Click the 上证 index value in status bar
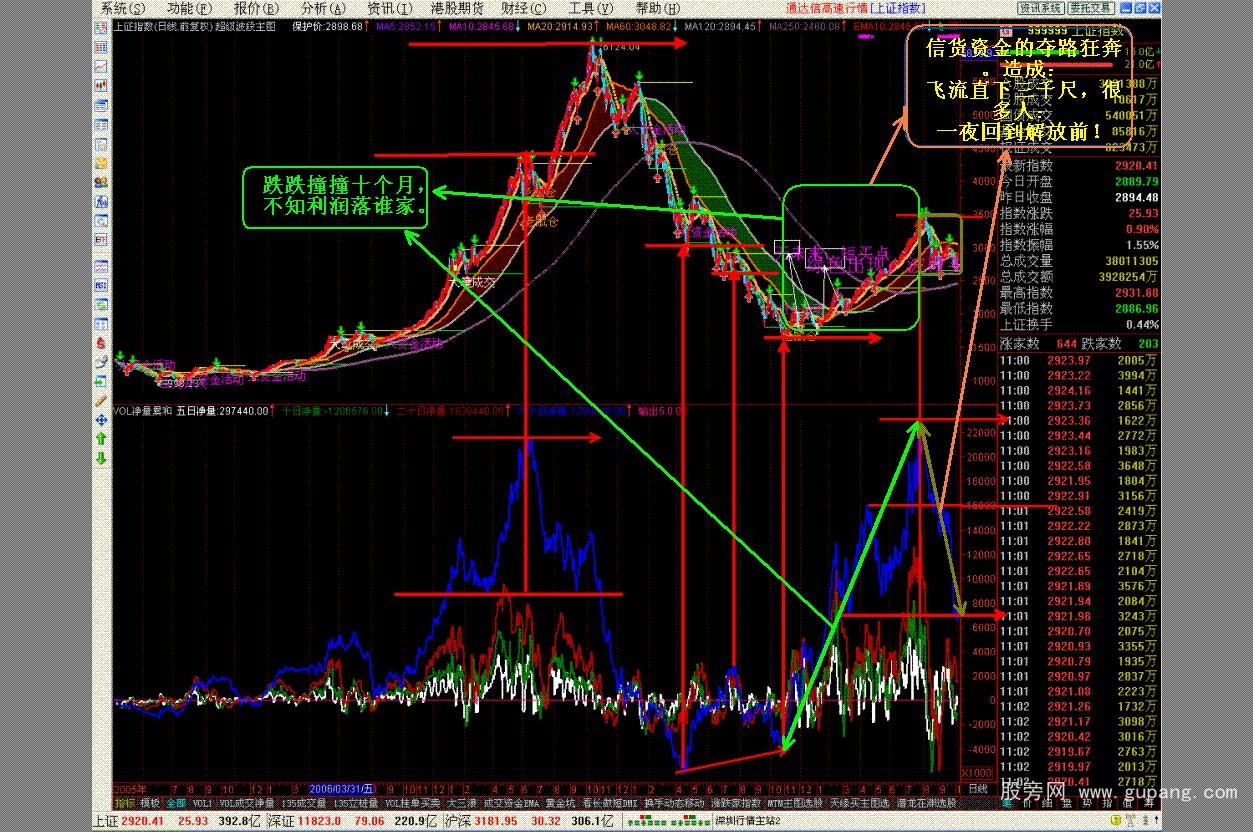The height and width of the screenshot is (832, 1253). click(x=136, y=821)
